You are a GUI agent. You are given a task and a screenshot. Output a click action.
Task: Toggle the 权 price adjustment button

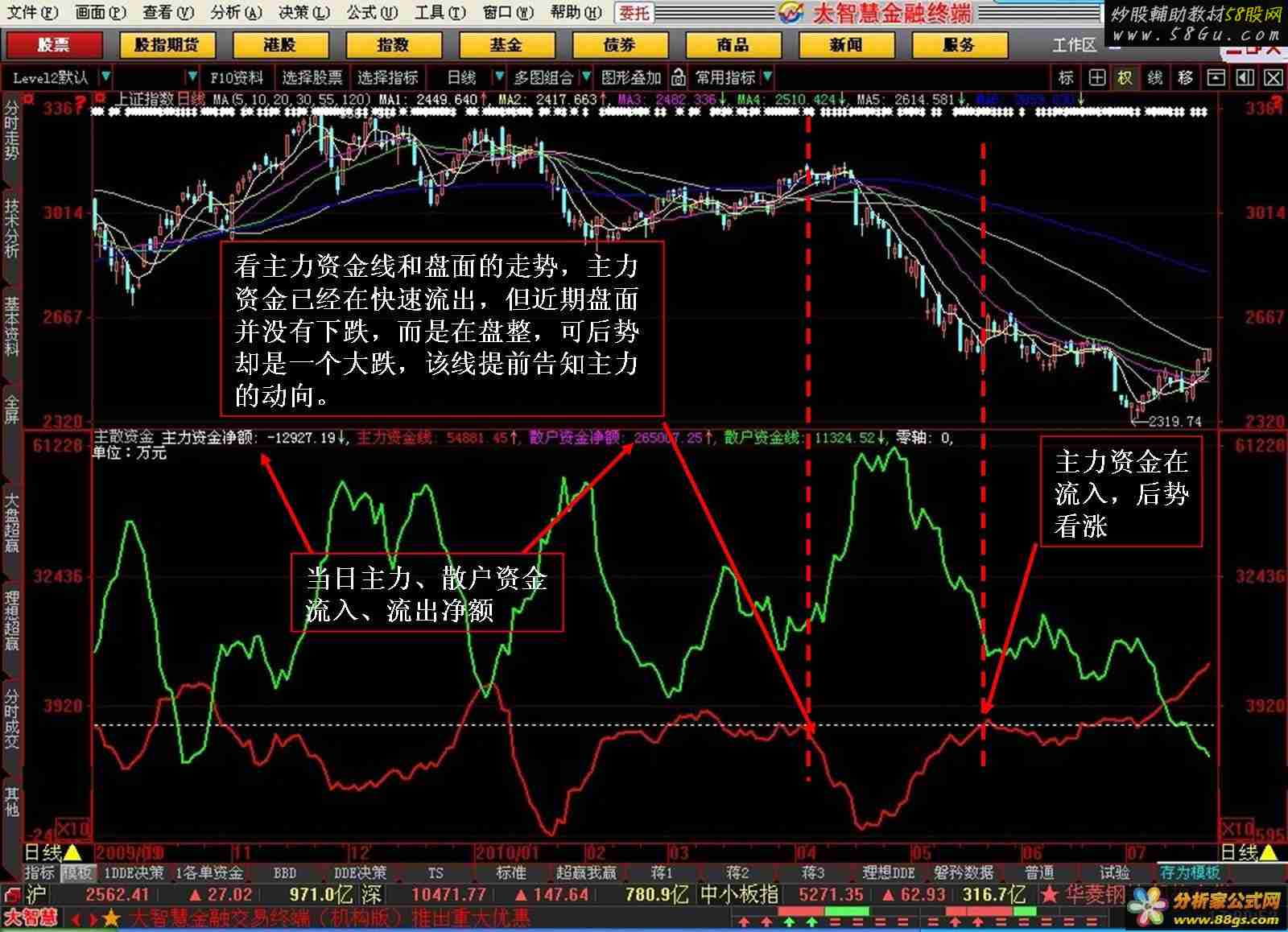click(1125, 78)
